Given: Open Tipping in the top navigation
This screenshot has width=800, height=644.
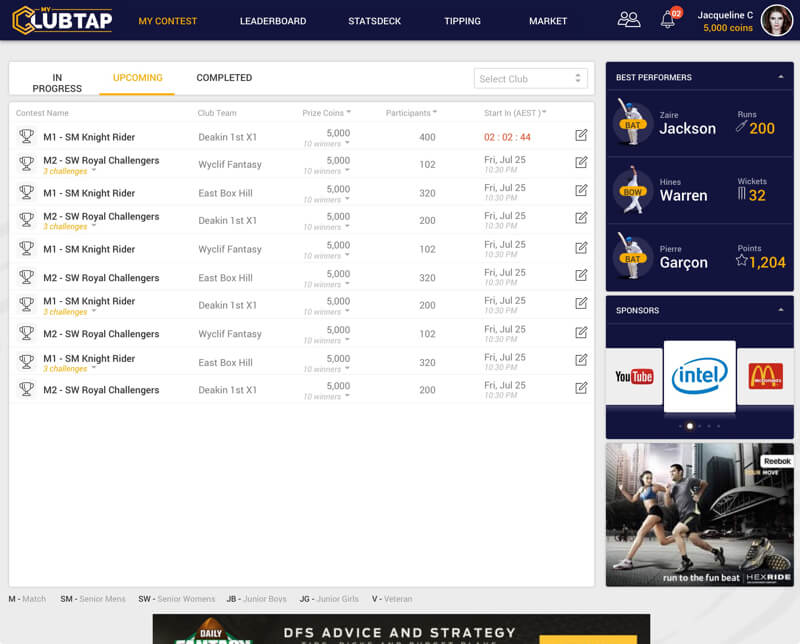Looking at the screenshot, I should pyautogui.click(x=462, y=21).
